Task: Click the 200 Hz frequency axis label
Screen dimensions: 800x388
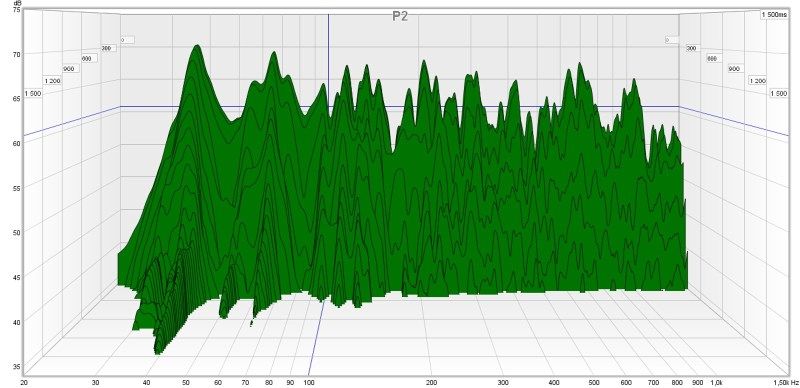Action: point(432,382)
